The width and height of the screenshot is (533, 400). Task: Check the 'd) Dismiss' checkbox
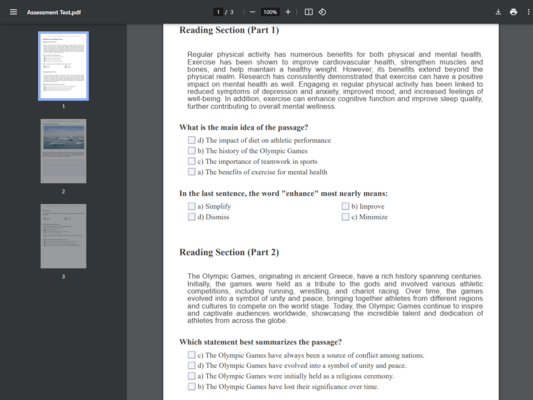192,217
